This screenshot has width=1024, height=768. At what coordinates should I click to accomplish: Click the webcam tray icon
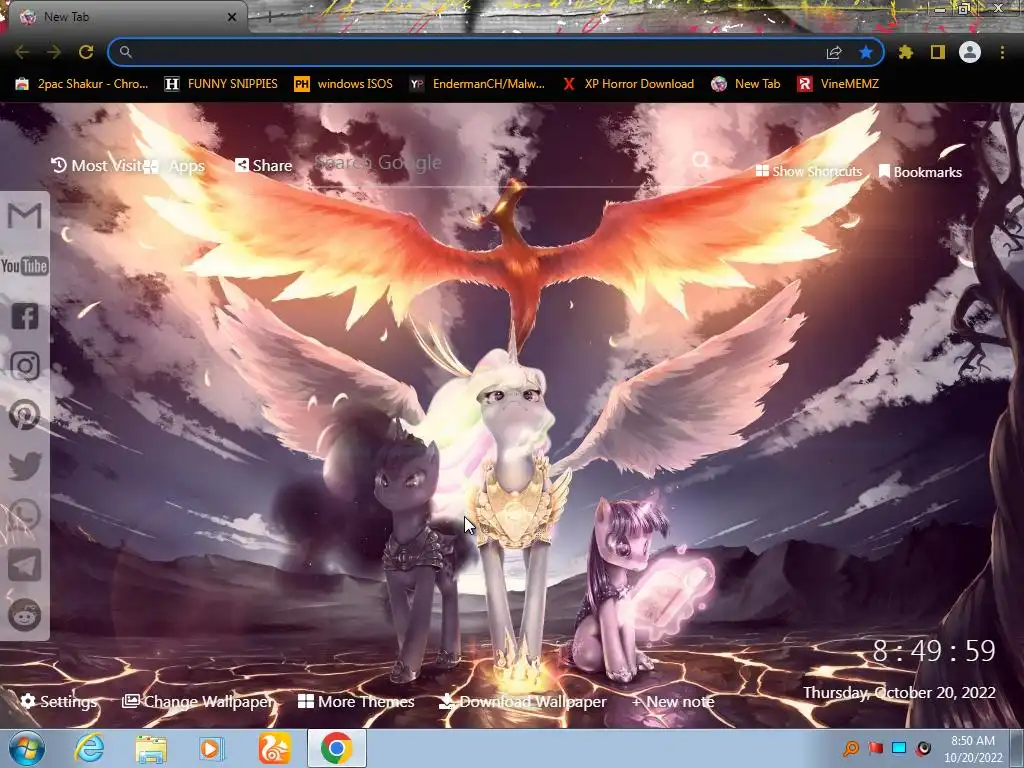tap(923, 748)
